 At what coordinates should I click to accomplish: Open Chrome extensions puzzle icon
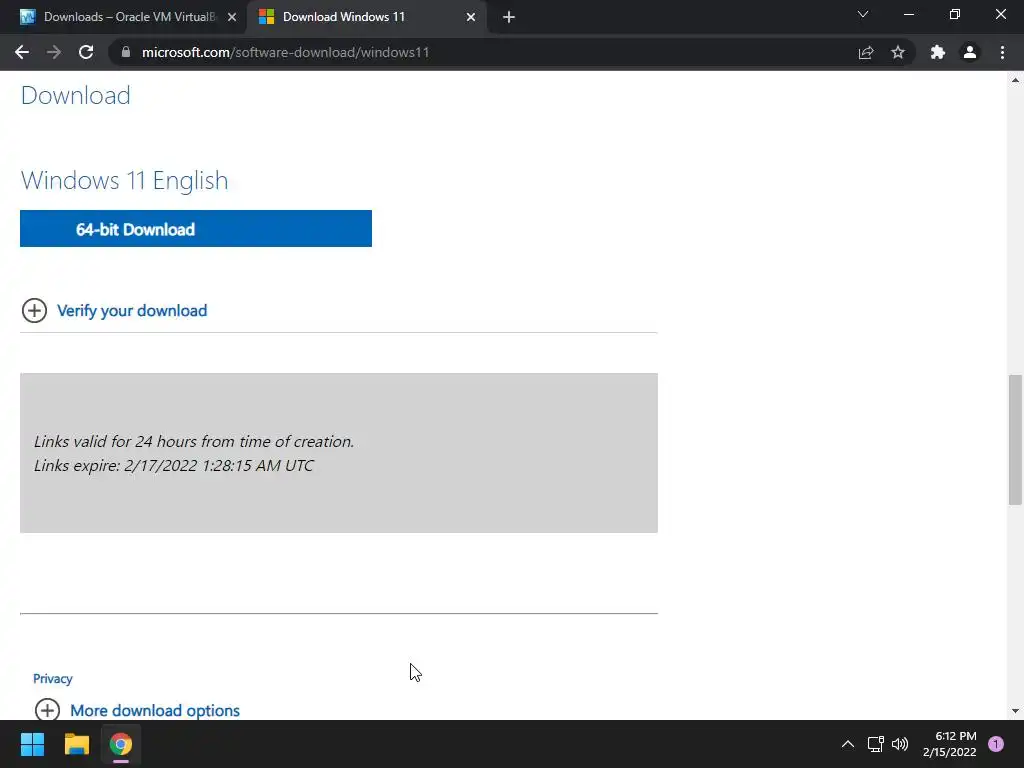click(938, 52)
